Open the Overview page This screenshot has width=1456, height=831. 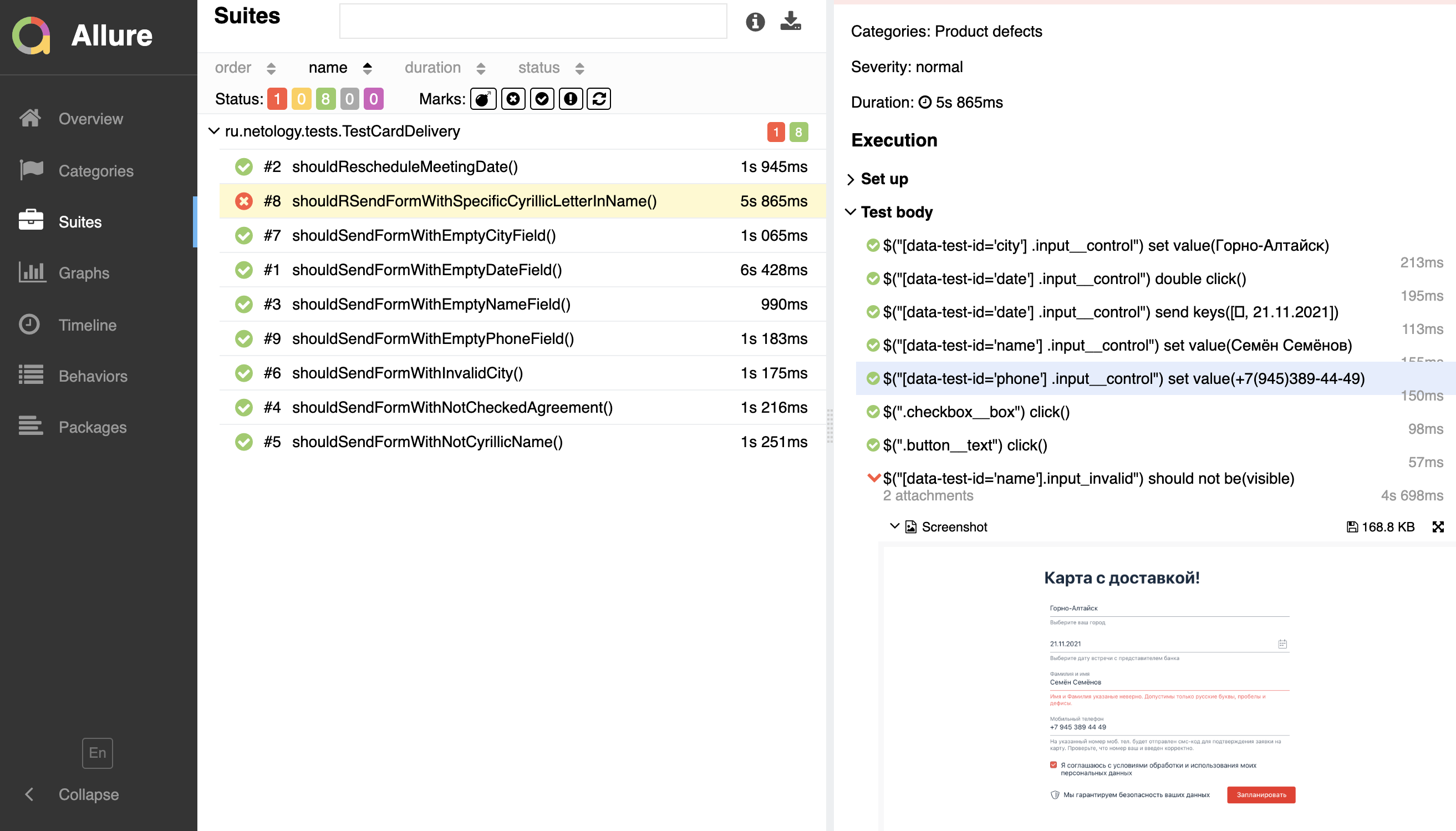coord(98,119)
